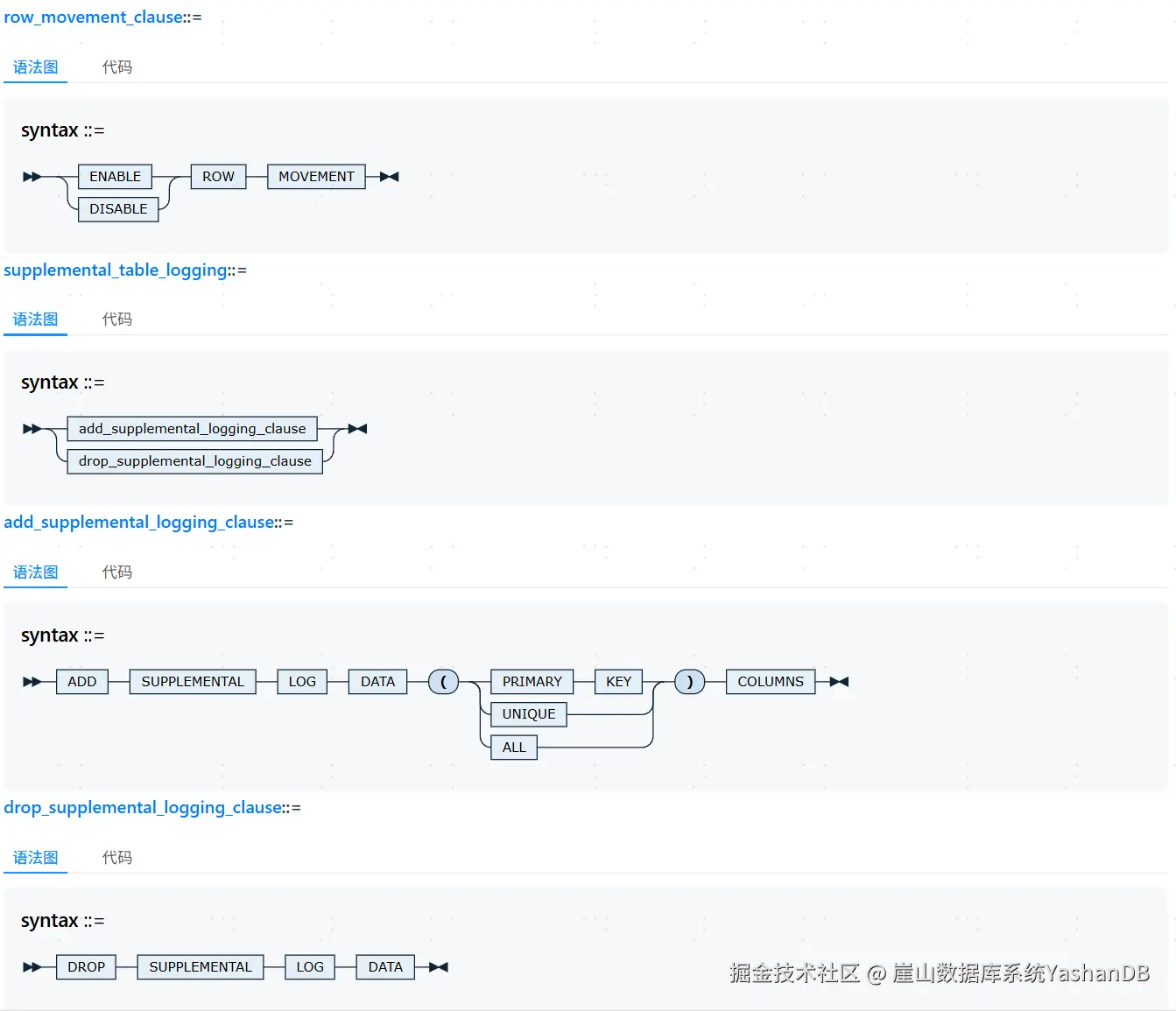Viewport: 1176px width, 1011px height.
Task: Click drop_supplemental_logging_clause node in diagram
Action: coord(194,461)
